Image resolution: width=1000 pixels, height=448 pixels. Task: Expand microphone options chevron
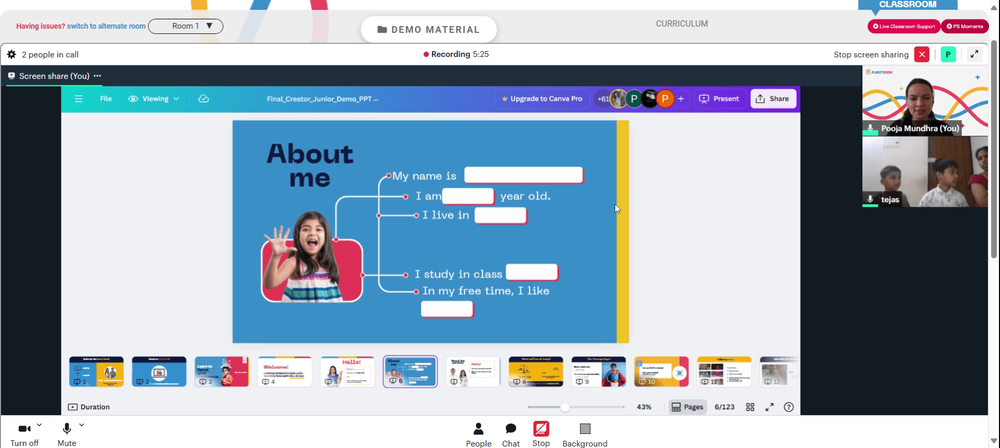click(81, 424)
